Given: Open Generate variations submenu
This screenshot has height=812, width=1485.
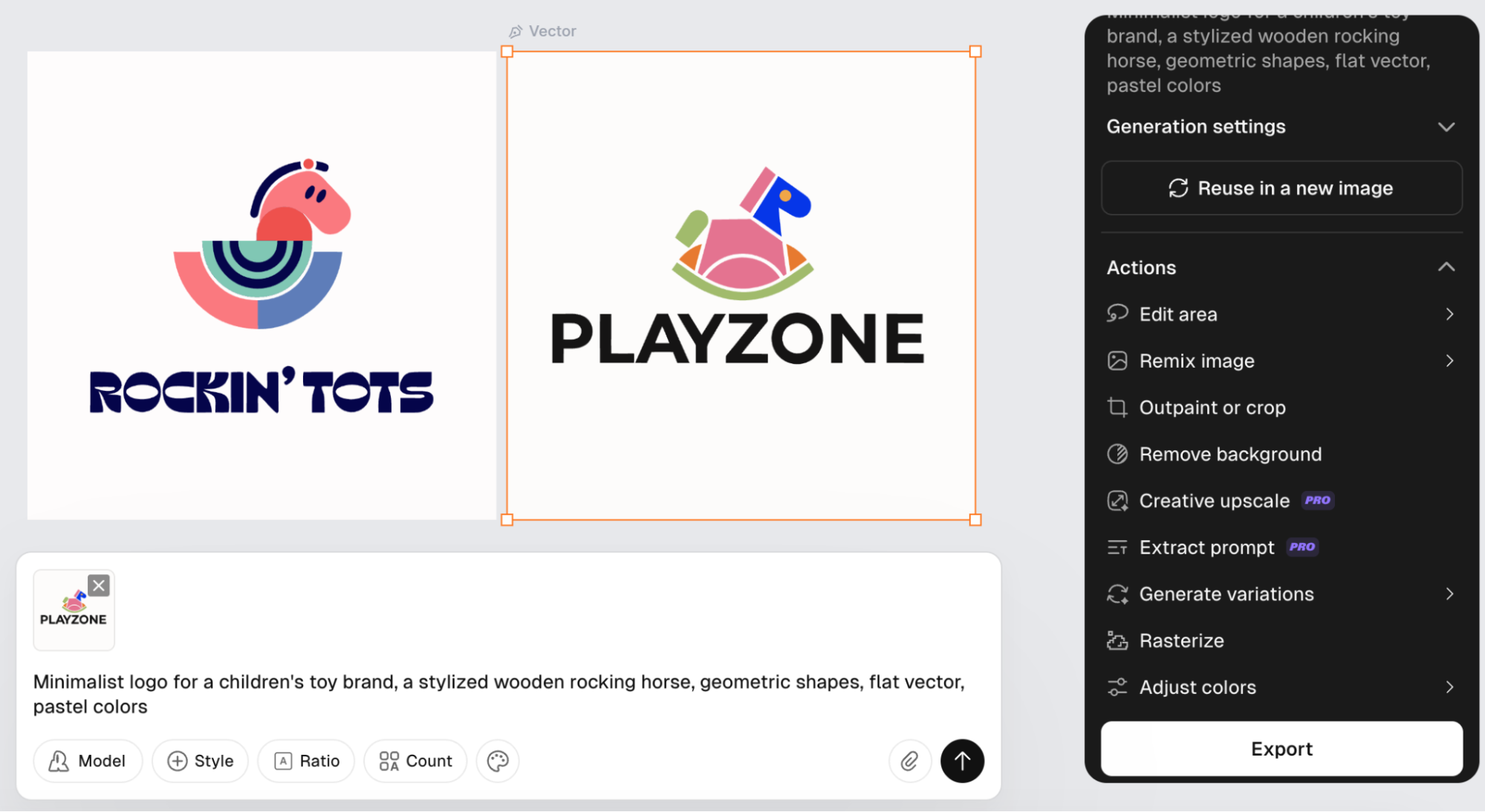Looking at the screenshot, I should [1281, 594].
